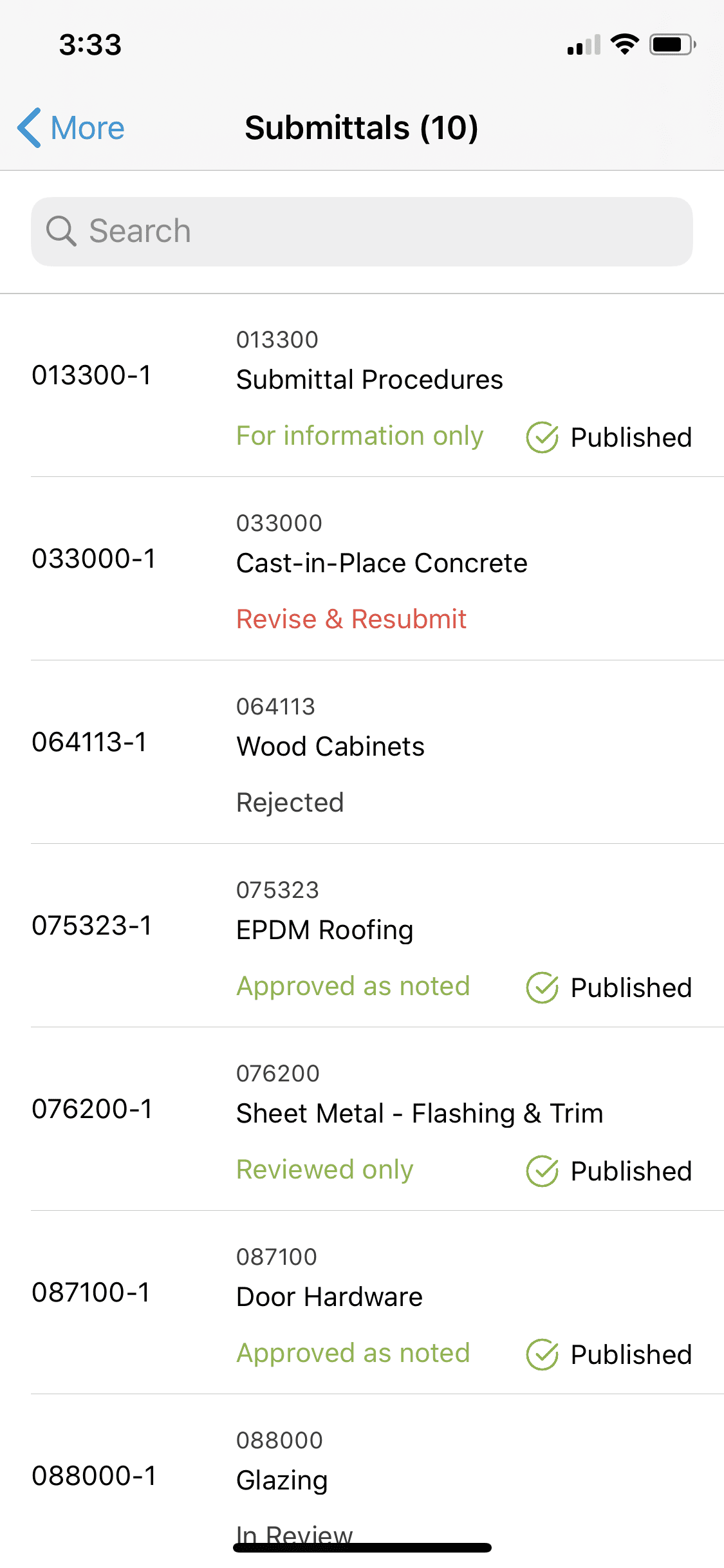Open the Cast-in-Place Concrete submittal

(x=382, y=563)
